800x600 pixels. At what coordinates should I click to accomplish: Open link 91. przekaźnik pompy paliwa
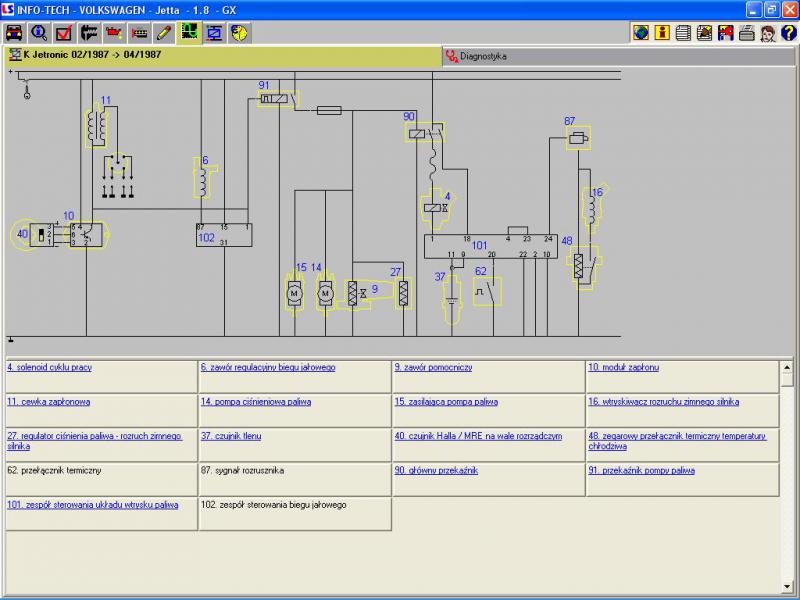pyautogui.click(x=641, y=470)
